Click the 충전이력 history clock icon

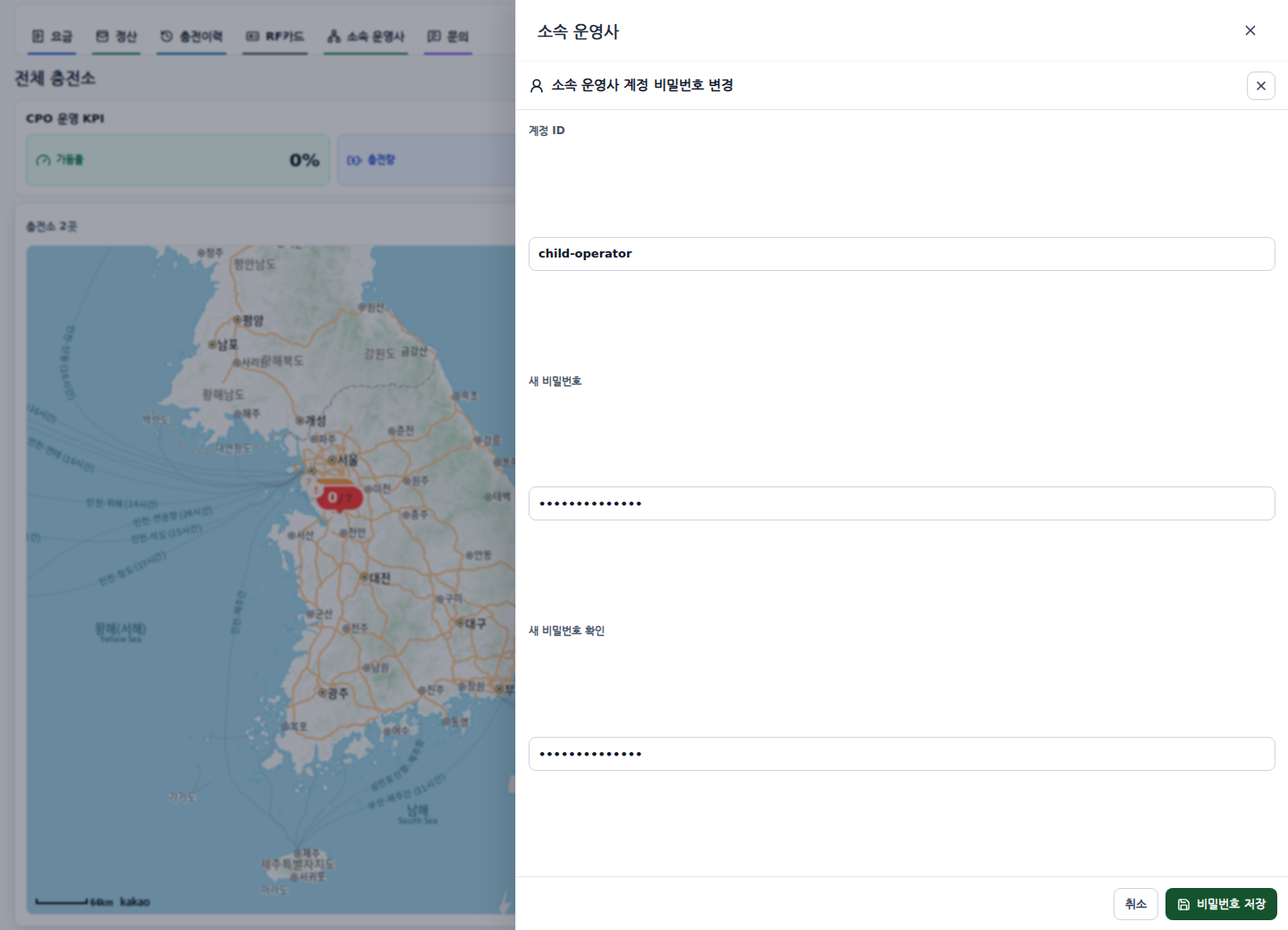point(166,37)
